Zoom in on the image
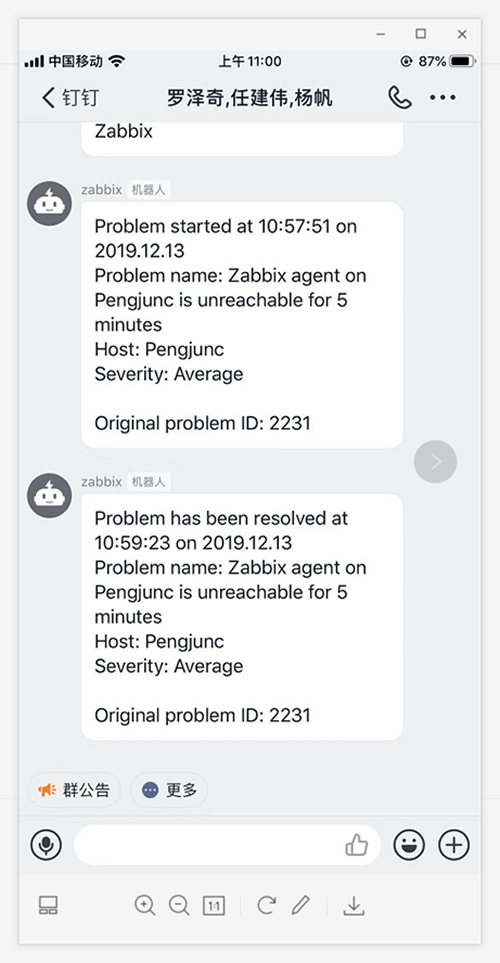The width and height of the screenshot is (500, 963). (144, 905)
